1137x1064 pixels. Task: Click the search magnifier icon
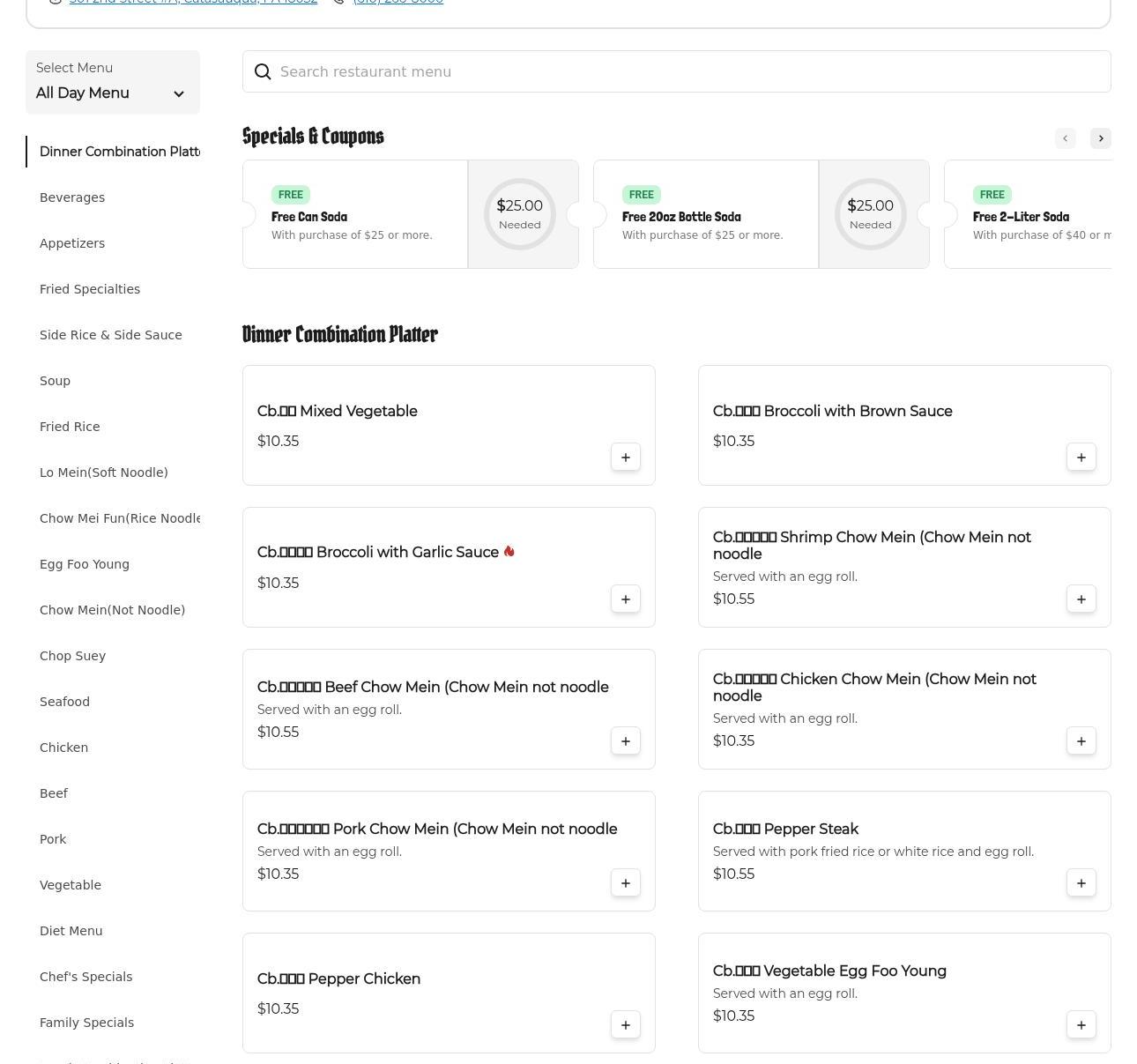click(263, 72)
